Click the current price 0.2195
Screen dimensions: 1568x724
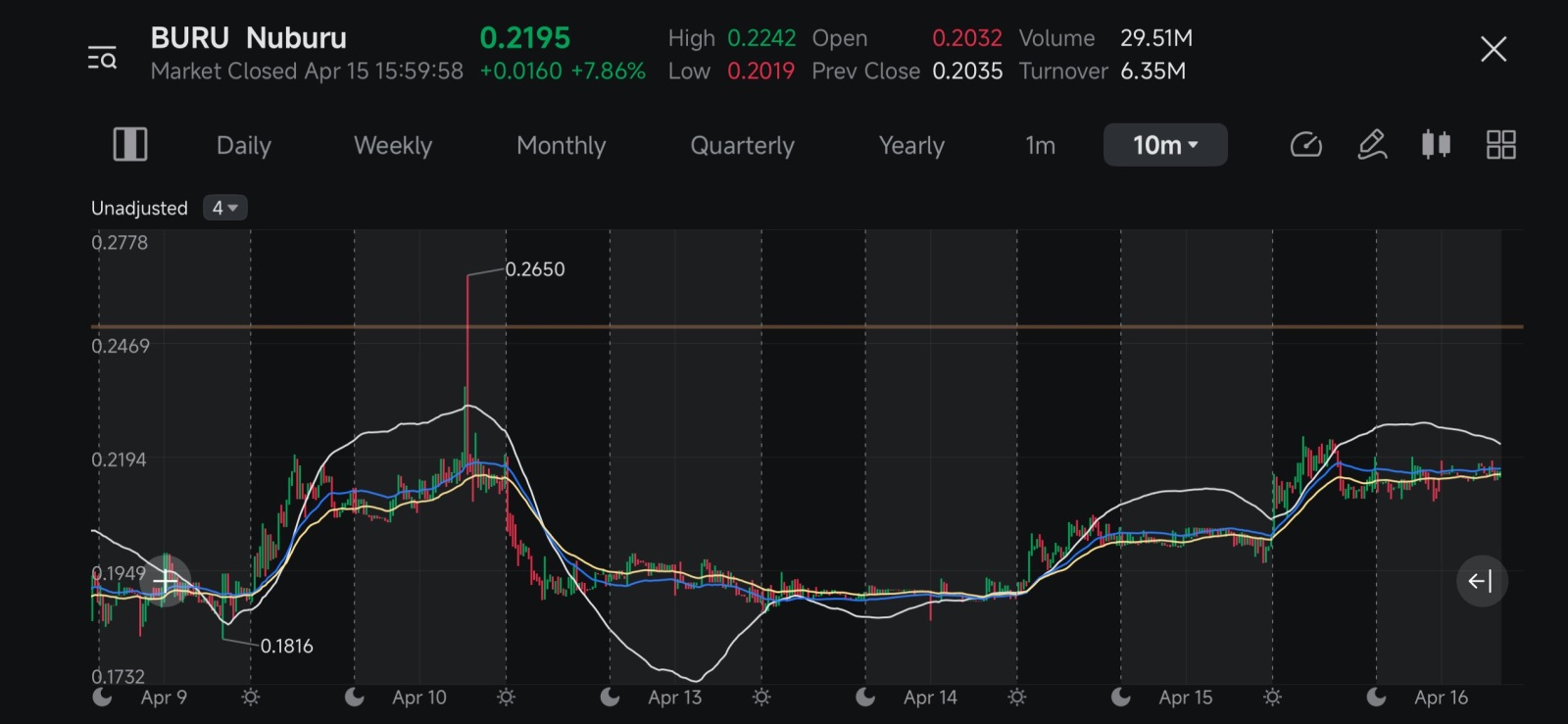tap(524, 38)
